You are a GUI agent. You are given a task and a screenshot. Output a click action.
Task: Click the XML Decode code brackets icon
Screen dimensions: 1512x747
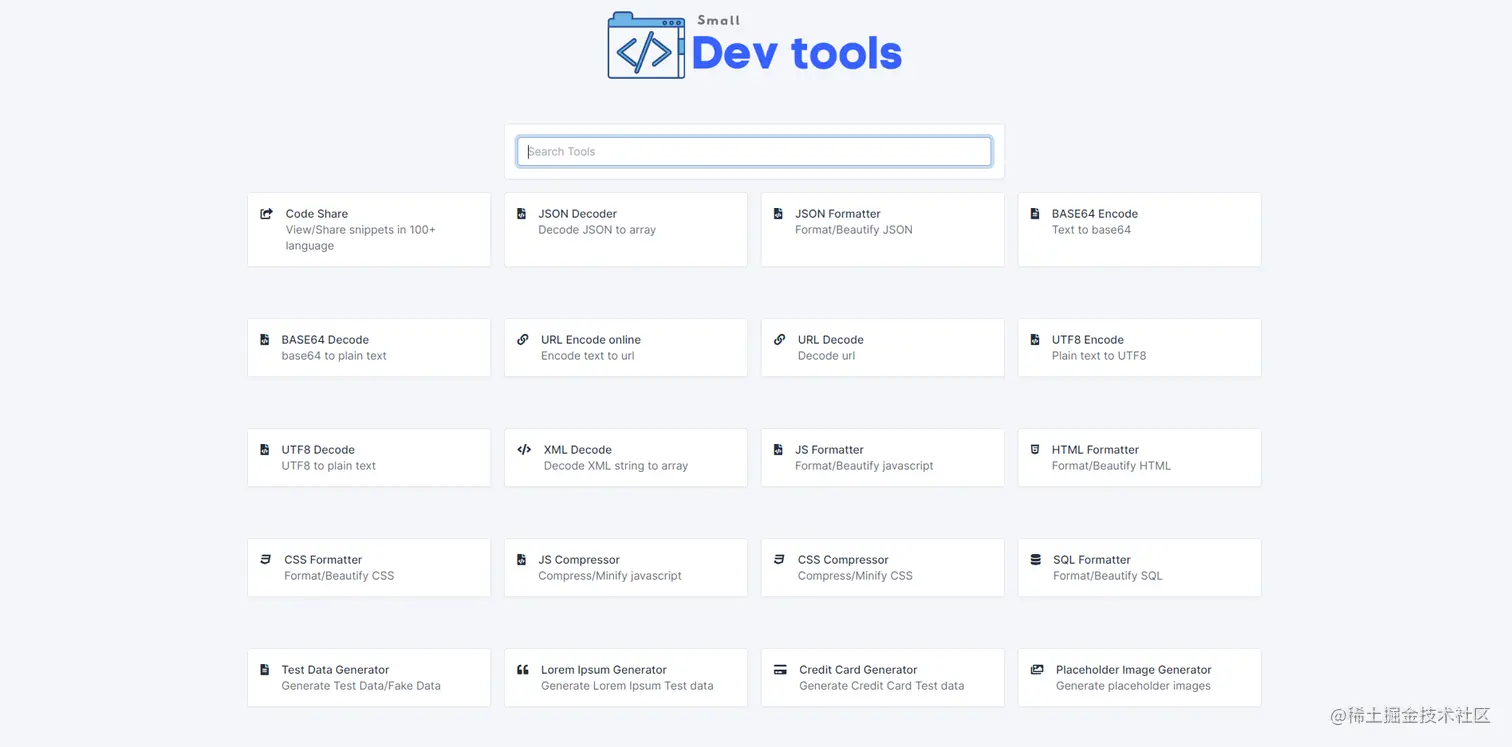pyautogui.click(x=524, y=450)
